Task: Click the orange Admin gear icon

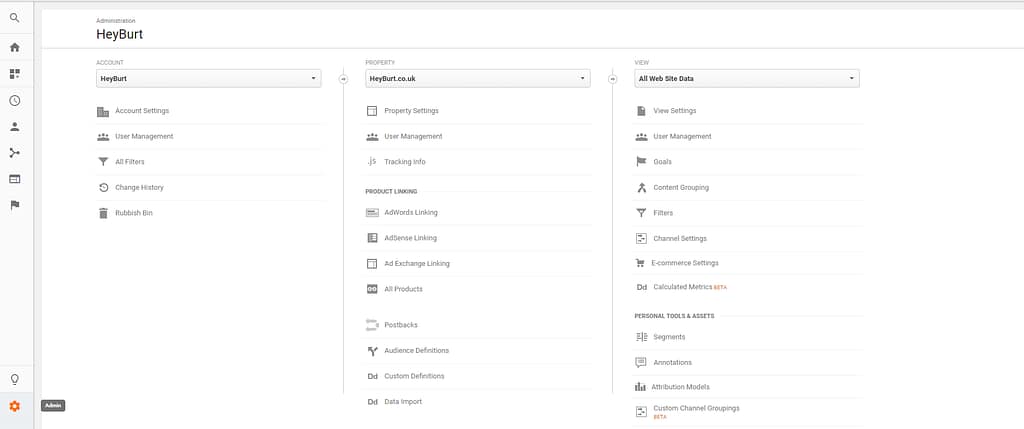Action: 14,406
